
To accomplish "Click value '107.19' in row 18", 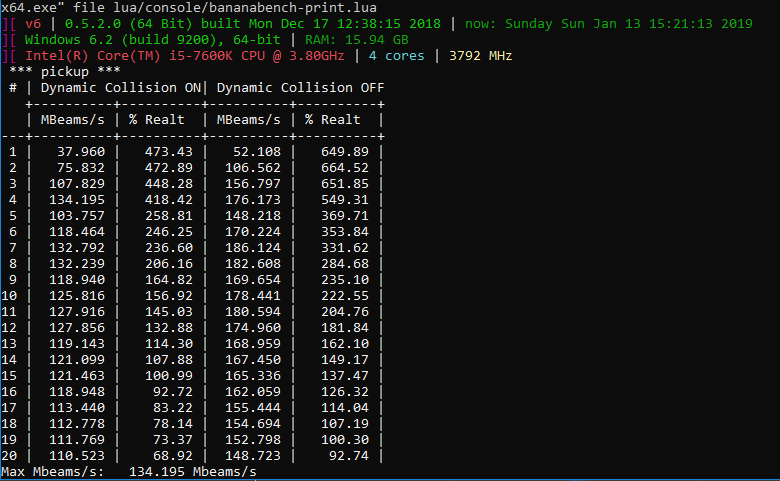I will pyautogui.click(x=345, y=424).
